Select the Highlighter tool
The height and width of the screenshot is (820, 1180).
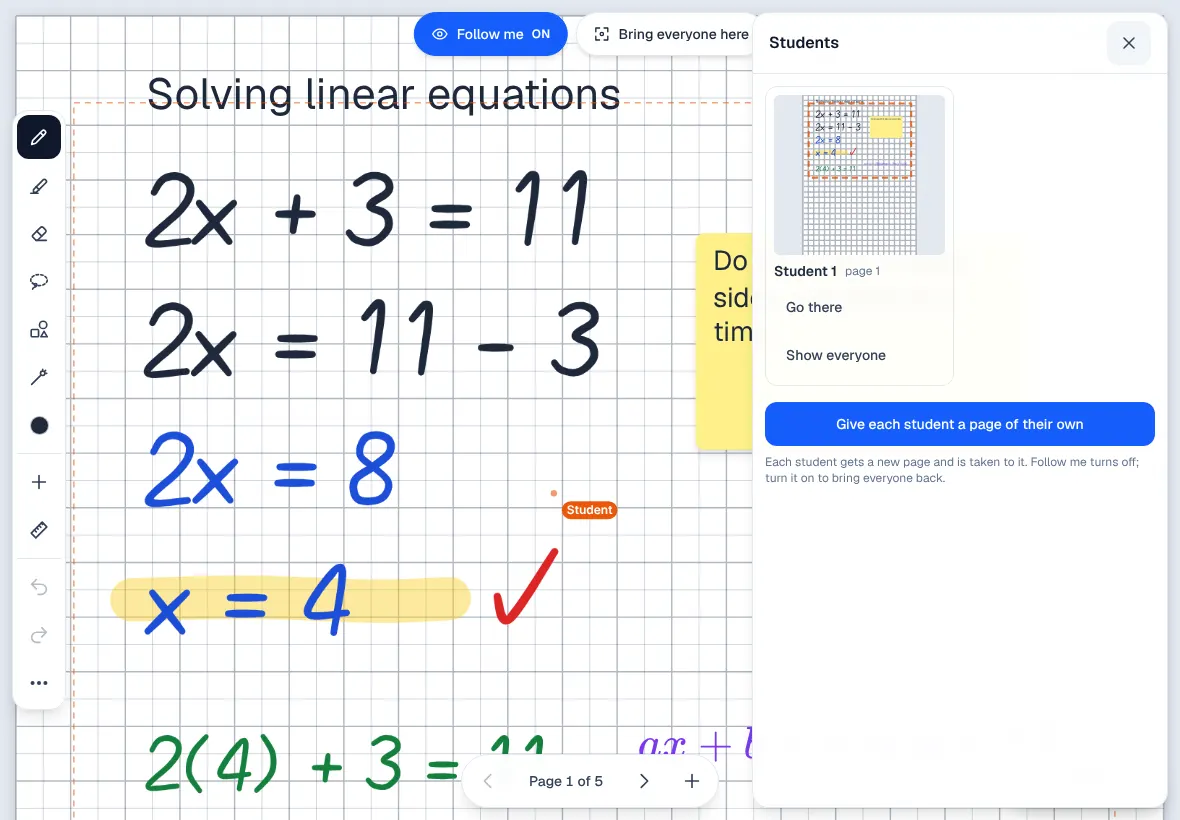[39, 186]
